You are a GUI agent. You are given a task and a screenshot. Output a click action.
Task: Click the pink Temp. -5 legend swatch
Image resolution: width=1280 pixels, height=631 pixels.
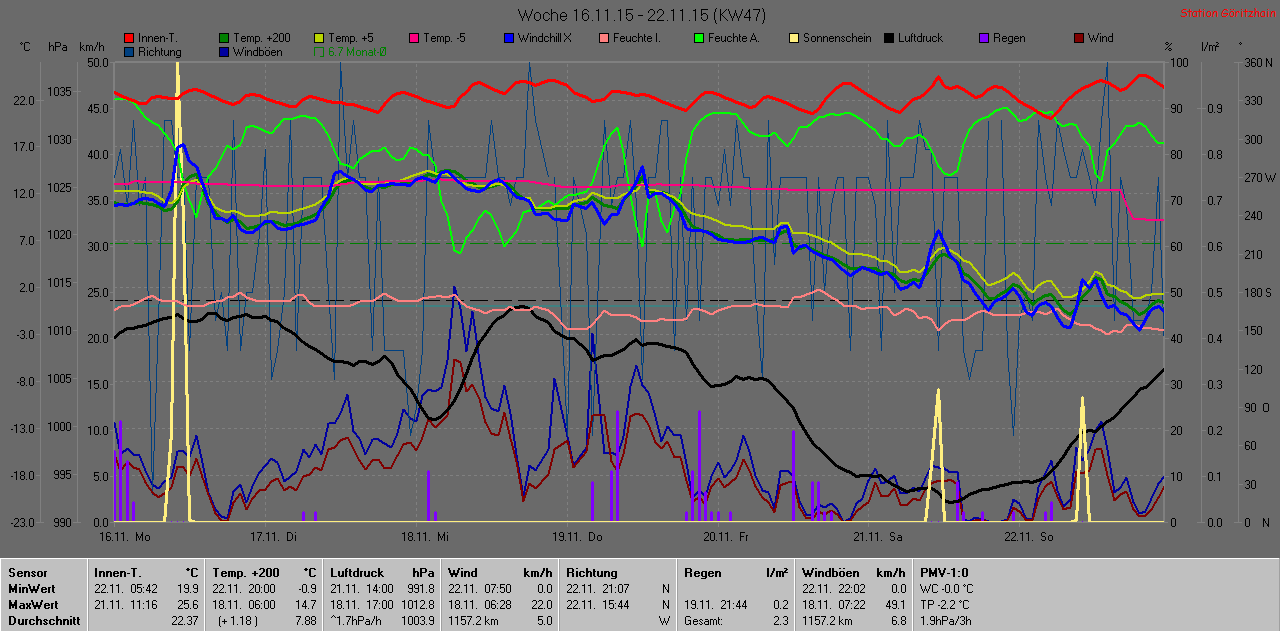pos(415,38)
